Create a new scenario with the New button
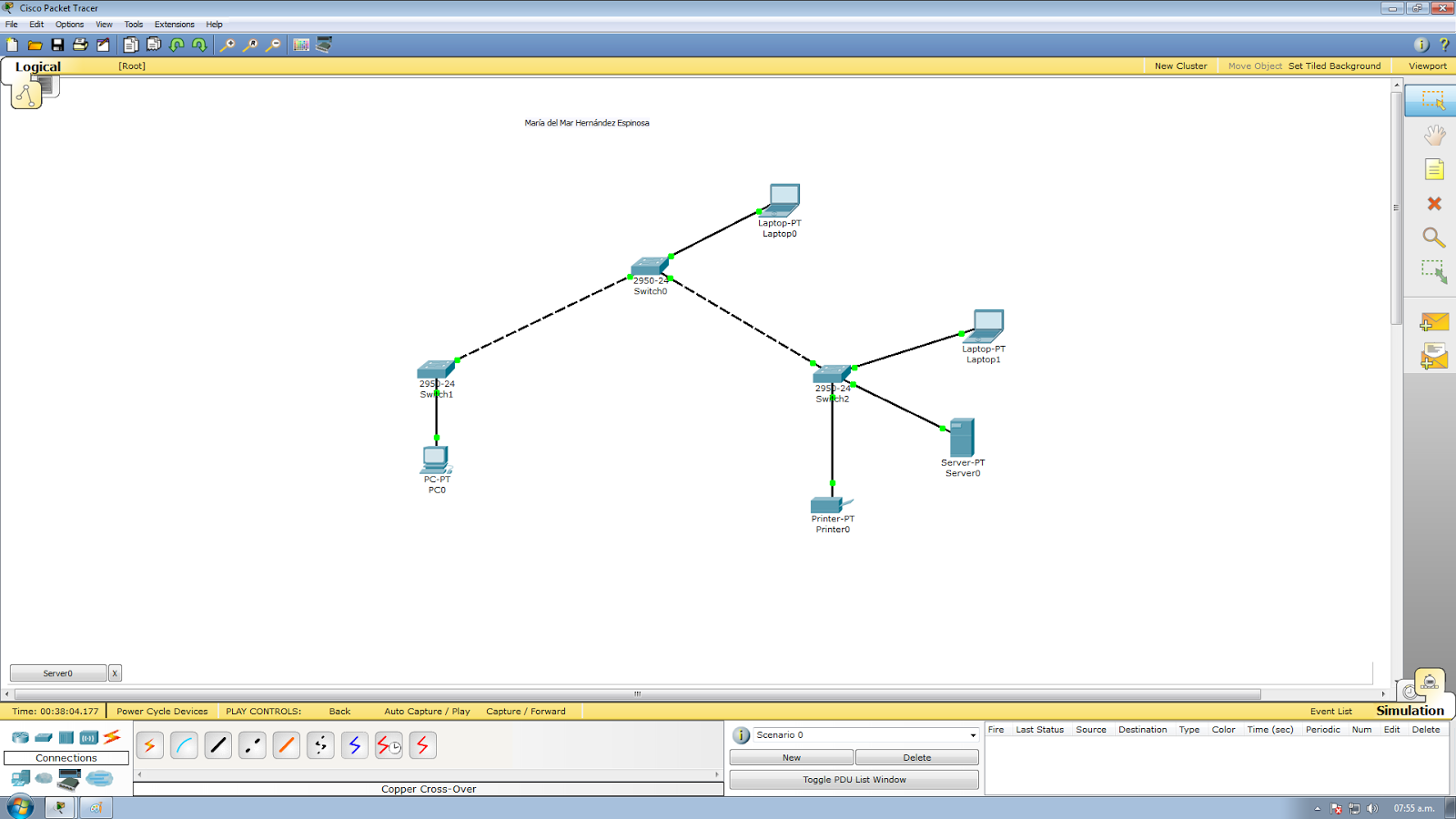Viewport: 1456px width, 819px height. click(x=791, y=756)
